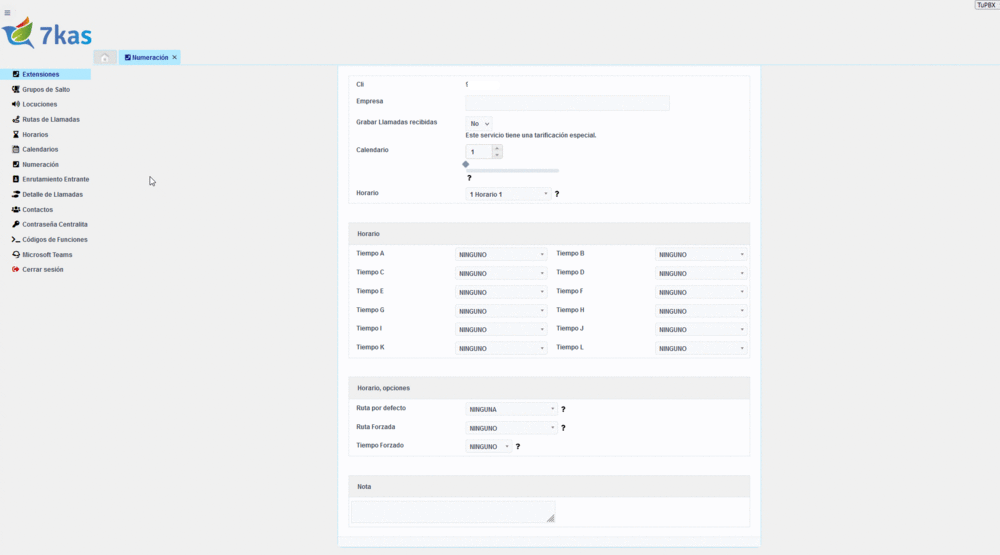Click the TuPBX button at top right
The height and width of the screenshot is (555, 1000).
click(x=986, y=5)
